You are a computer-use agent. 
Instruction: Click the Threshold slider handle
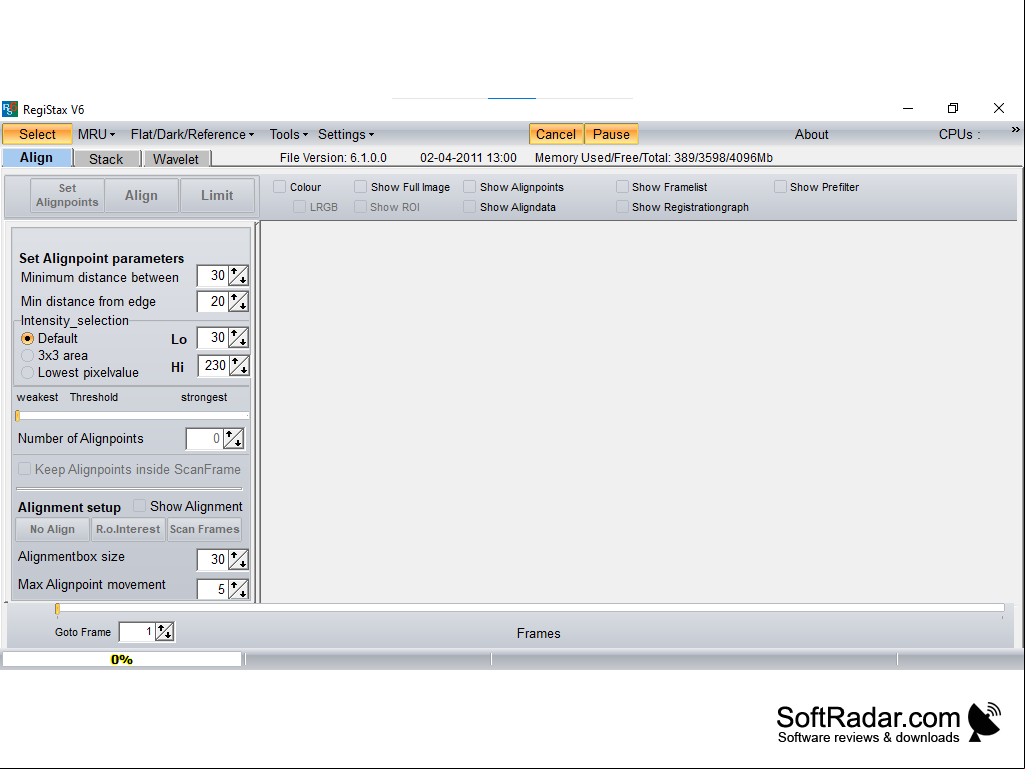pyautogui.click(x=18, y=415)
